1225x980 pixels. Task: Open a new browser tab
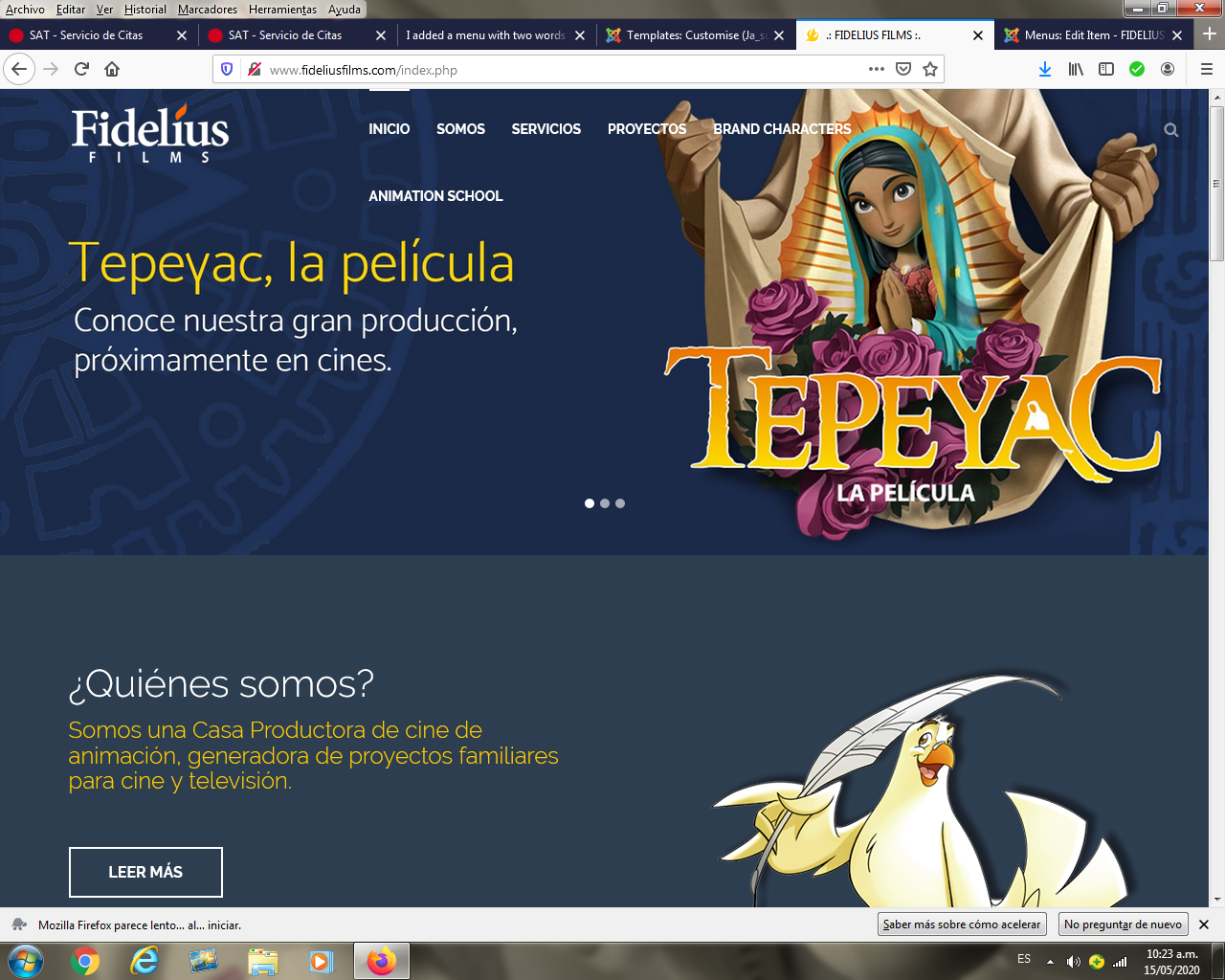pos(1209,34)
